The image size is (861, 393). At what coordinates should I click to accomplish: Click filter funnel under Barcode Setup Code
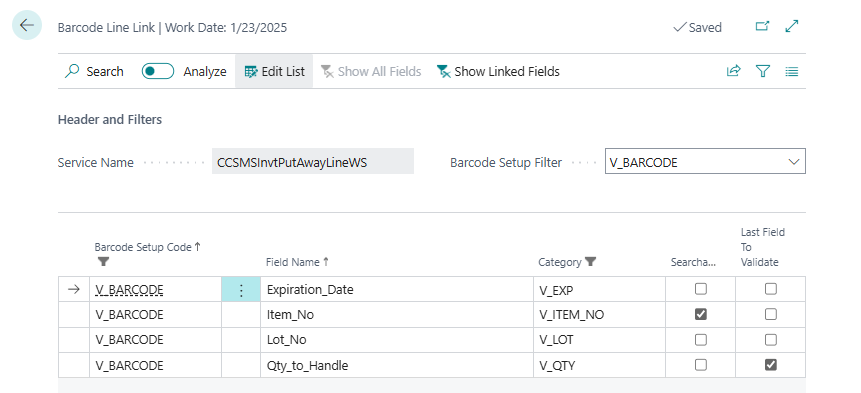[103, 262]
